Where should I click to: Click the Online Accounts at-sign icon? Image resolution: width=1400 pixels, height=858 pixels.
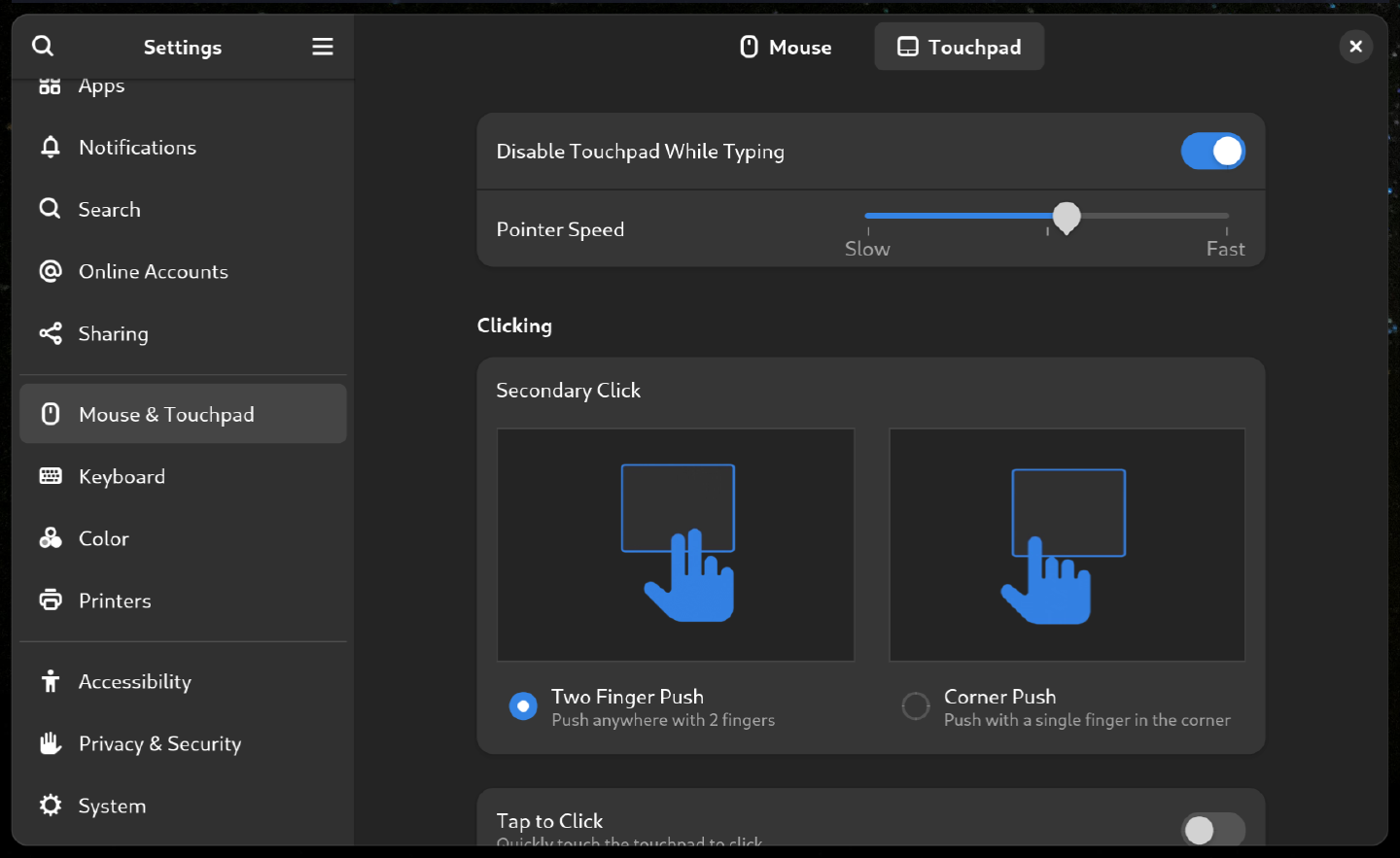[x=51, y=271]
